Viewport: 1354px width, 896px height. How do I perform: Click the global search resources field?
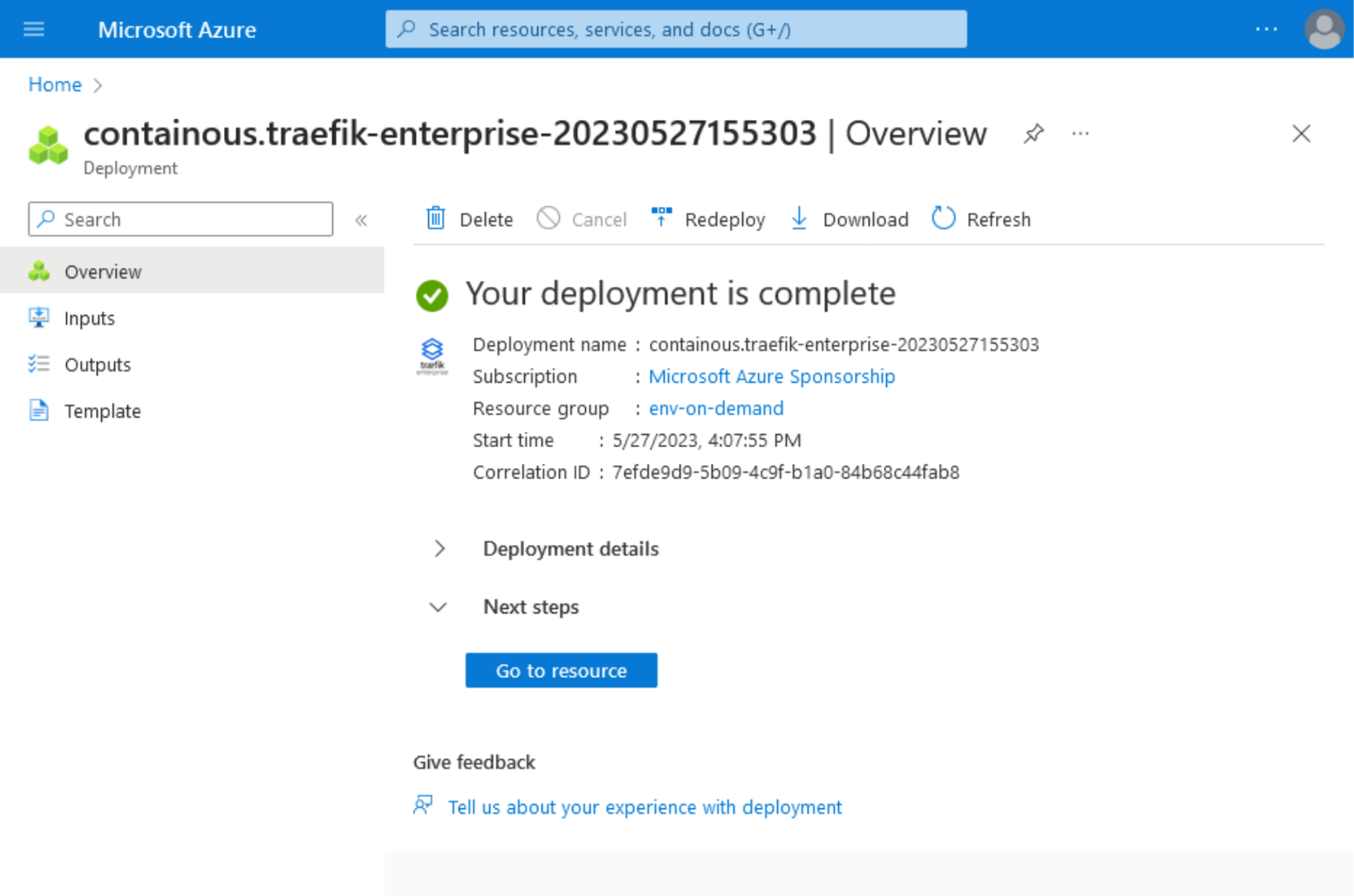(x=675, y=29)
